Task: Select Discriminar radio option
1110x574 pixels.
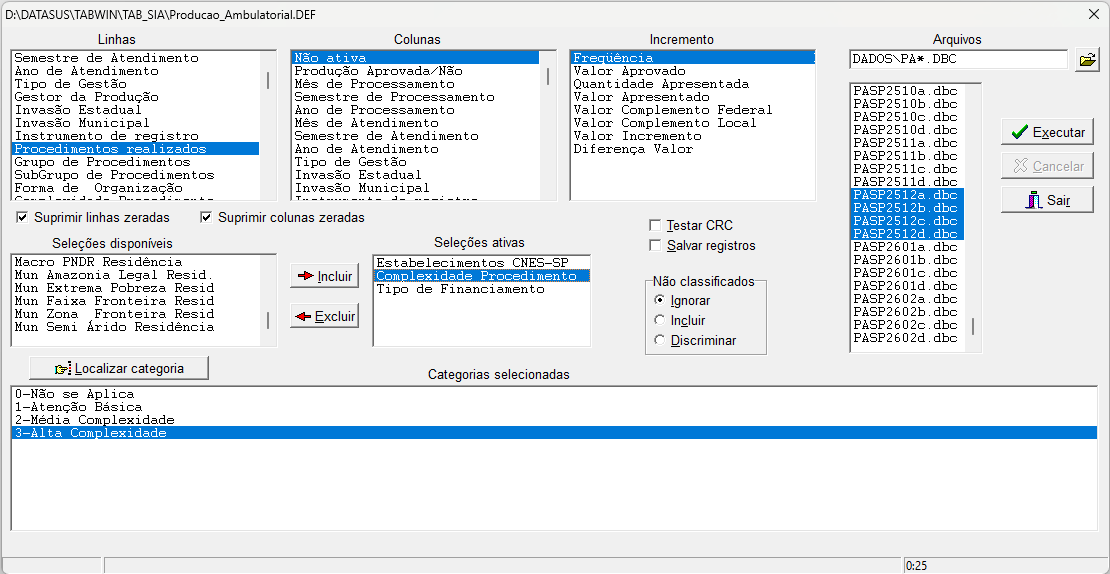Action: click(660, 340)
